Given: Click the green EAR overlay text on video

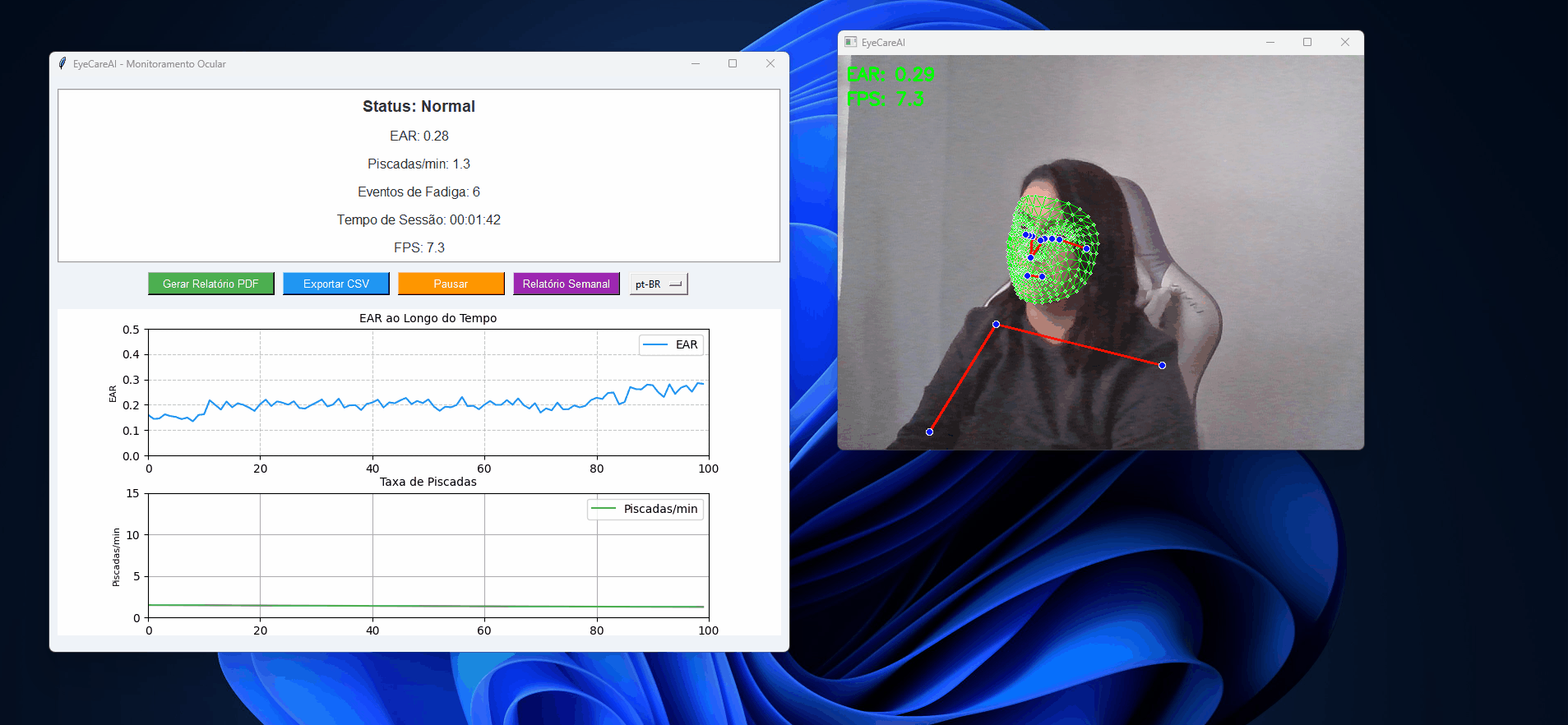Looking at the screenshot, I should pos(890,75).
